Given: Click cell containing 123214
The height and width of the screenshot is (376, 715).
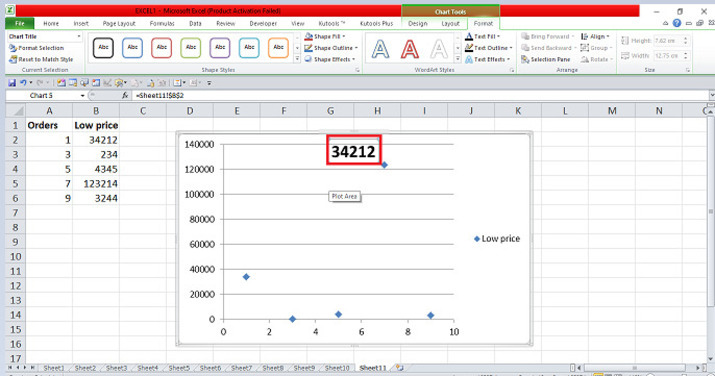Looking at the screenshot, I should pyautogui.click(x=96, y=184).
